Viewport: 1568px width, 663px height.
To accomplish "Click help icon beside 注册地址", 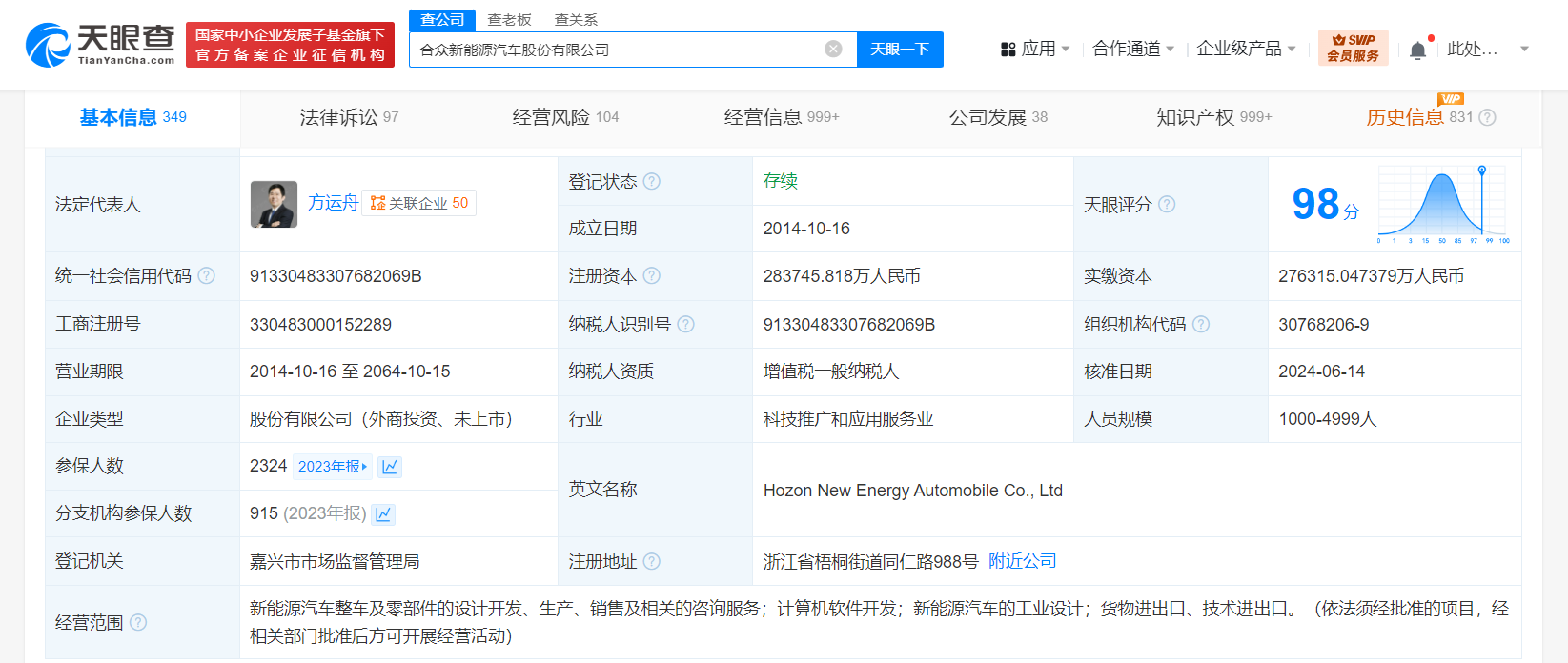I will coord(652,562).
